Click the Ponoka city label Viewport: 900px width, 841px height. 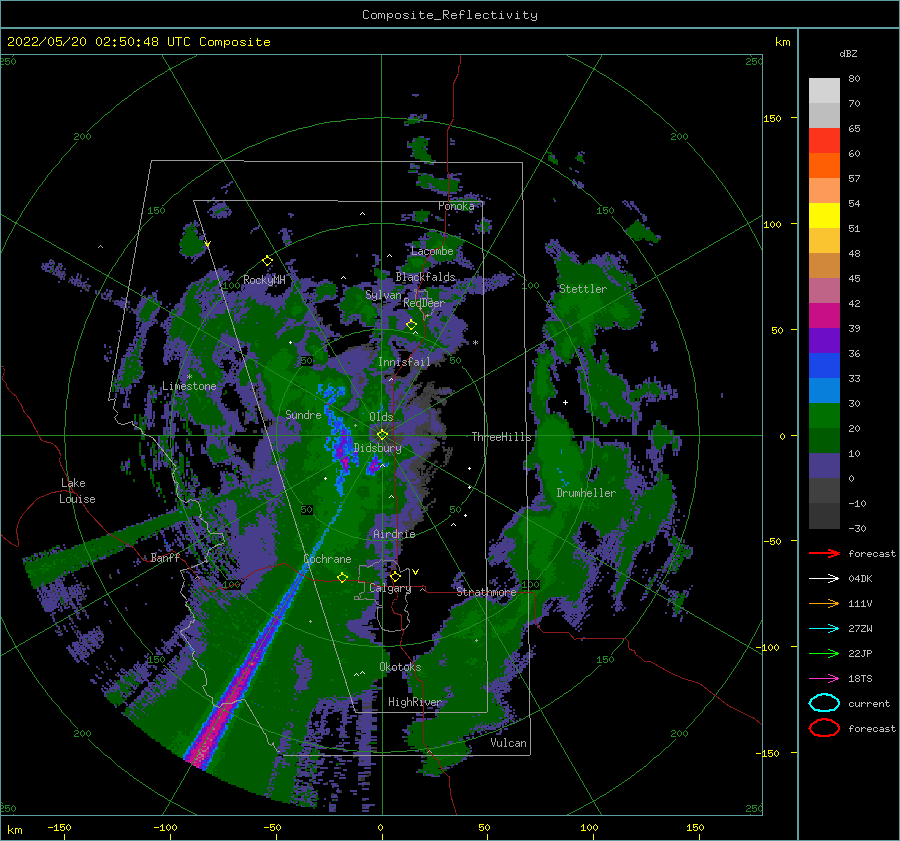pyautogui.click(x=456, y=206)
